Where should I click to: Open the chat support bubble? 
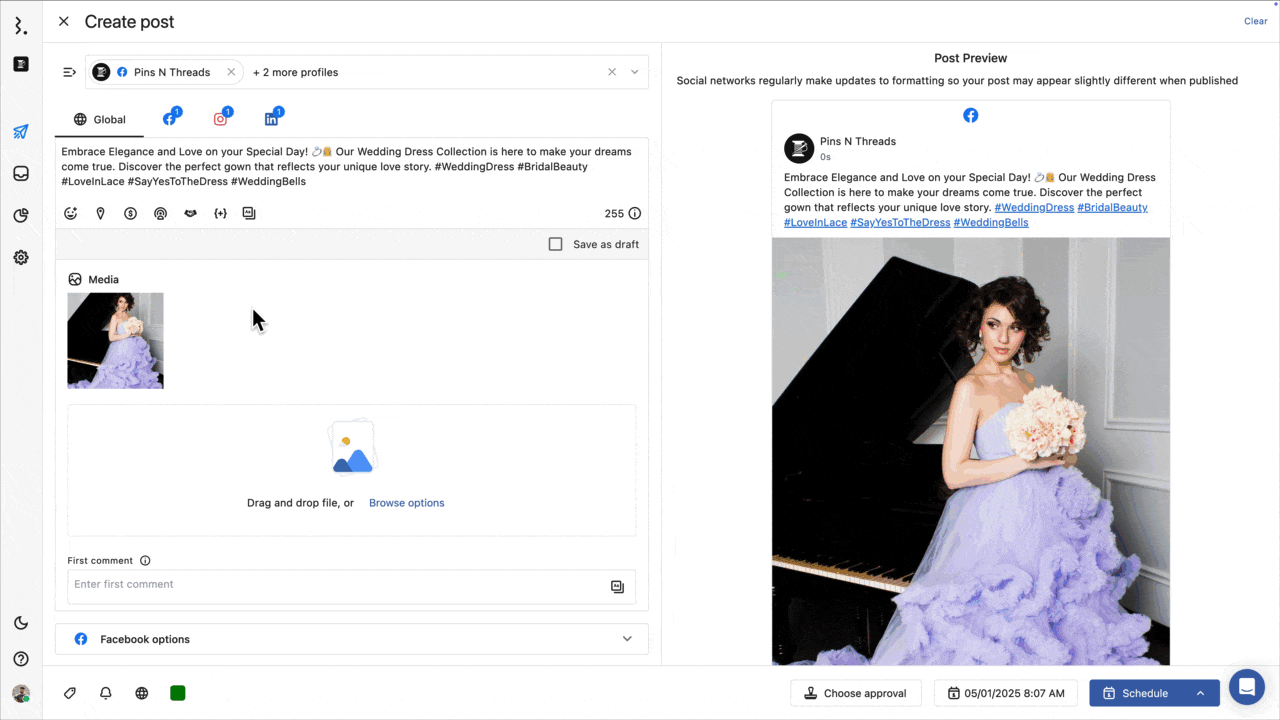1246,687
